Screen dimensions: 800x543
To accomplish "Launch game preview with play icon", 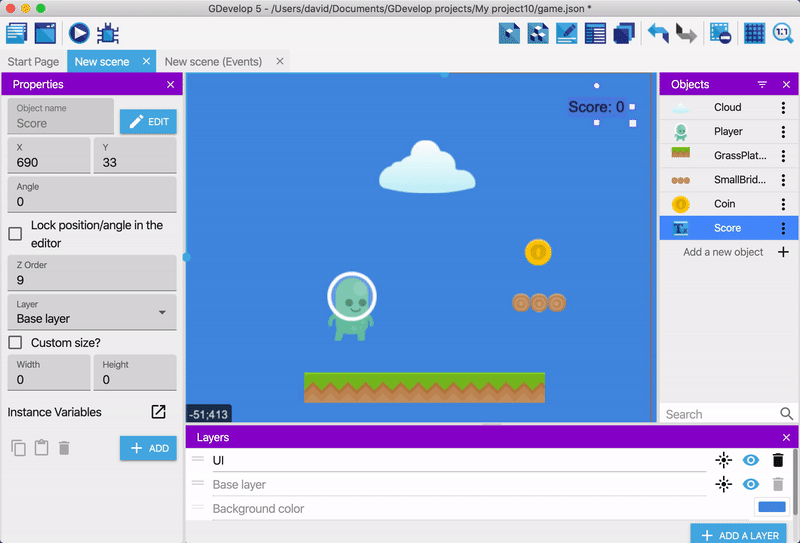I will (x=79, y=33).
